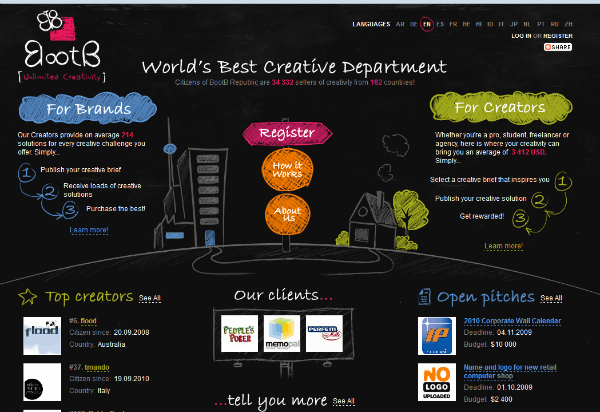Switch language to AR
Image resolution: width=600 pixels, height=412 pixels.
pos(400,24)
